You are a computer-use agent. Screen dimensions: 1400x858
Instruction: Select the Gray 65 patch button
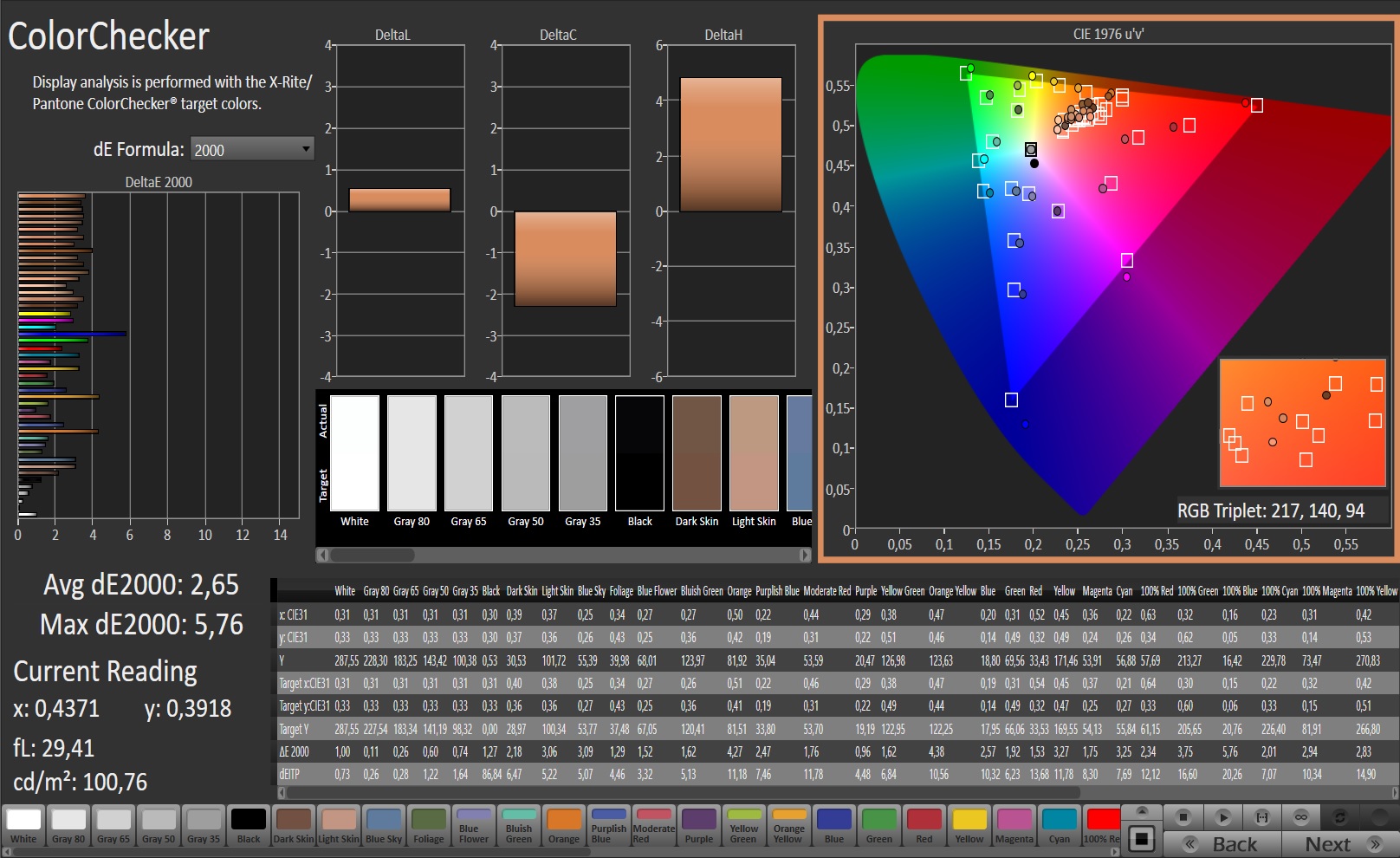(113, 826)
